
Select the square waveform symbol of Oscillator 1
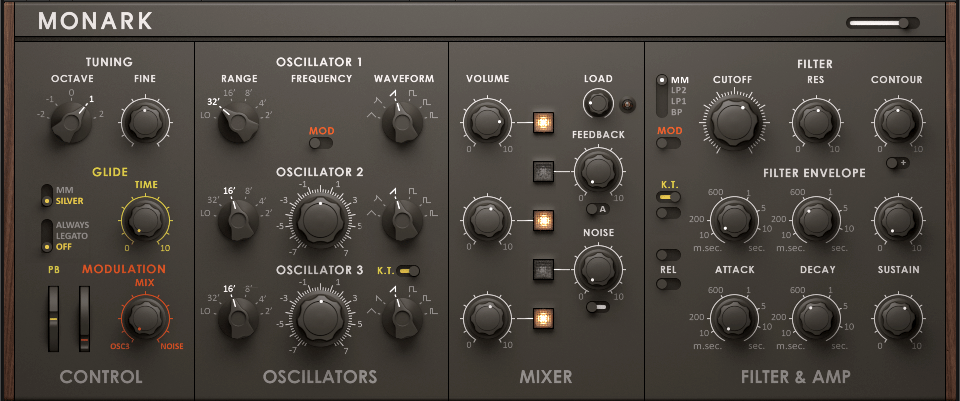[413, 92]
